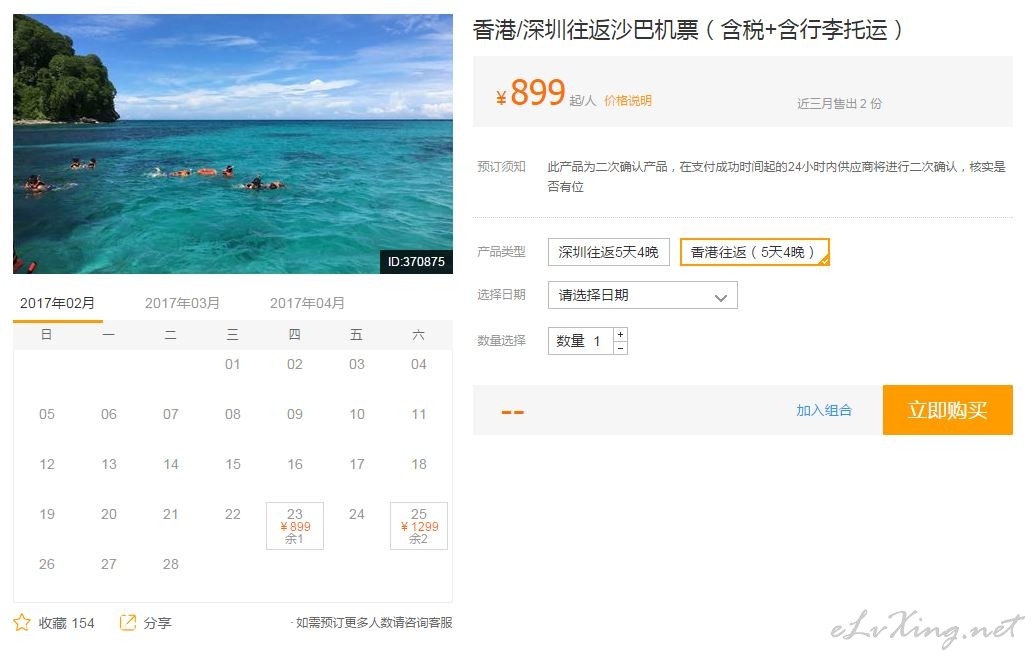Click calendar date 09
This screenshot has width=1035, height=662.
tap(295, 414)
